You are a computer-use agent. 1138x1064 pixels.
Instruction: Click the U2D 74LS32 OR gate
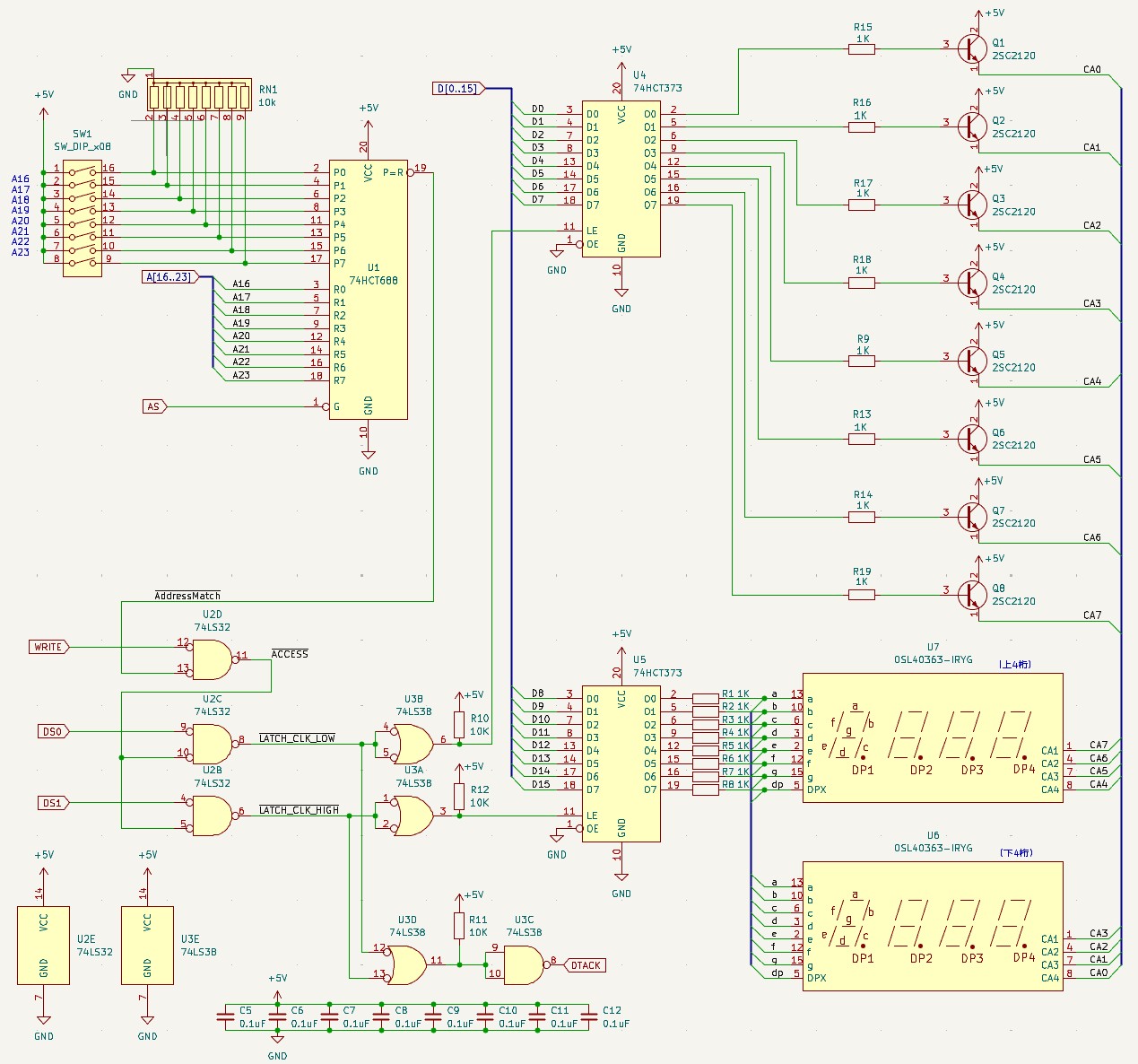[212, 659]
